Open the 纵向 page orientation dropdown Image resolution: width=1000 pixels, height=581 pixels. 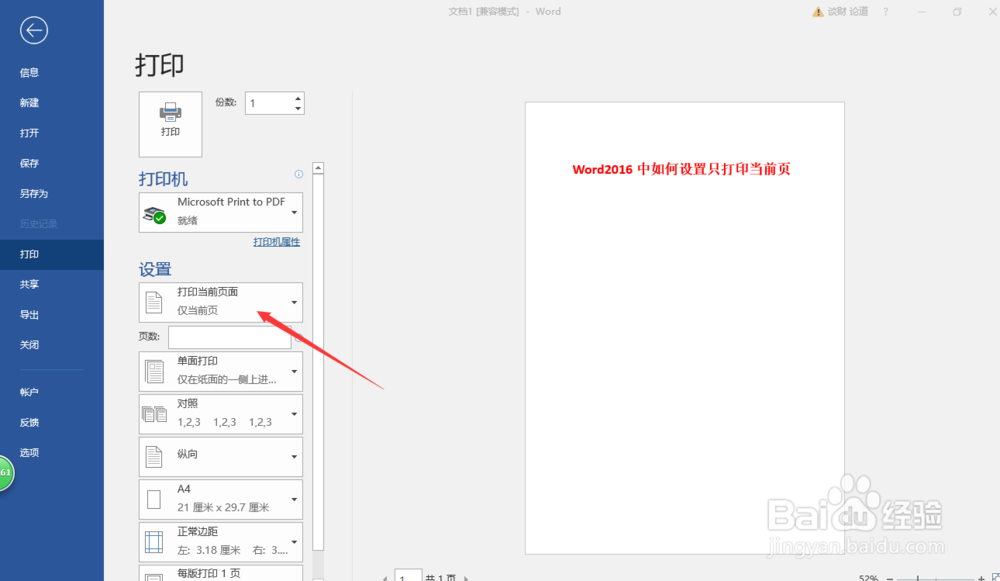294,457
